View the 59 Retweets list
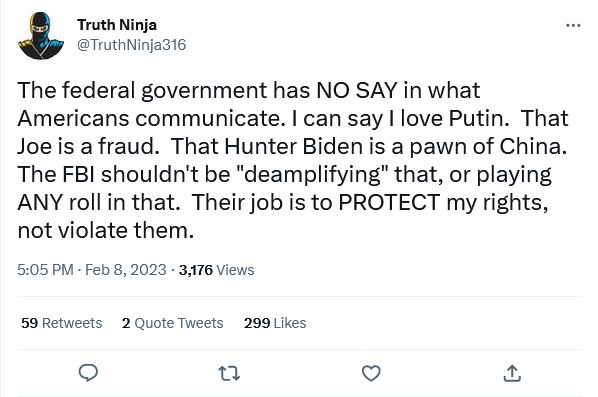598x397 pixels. (x=61, y=323)
